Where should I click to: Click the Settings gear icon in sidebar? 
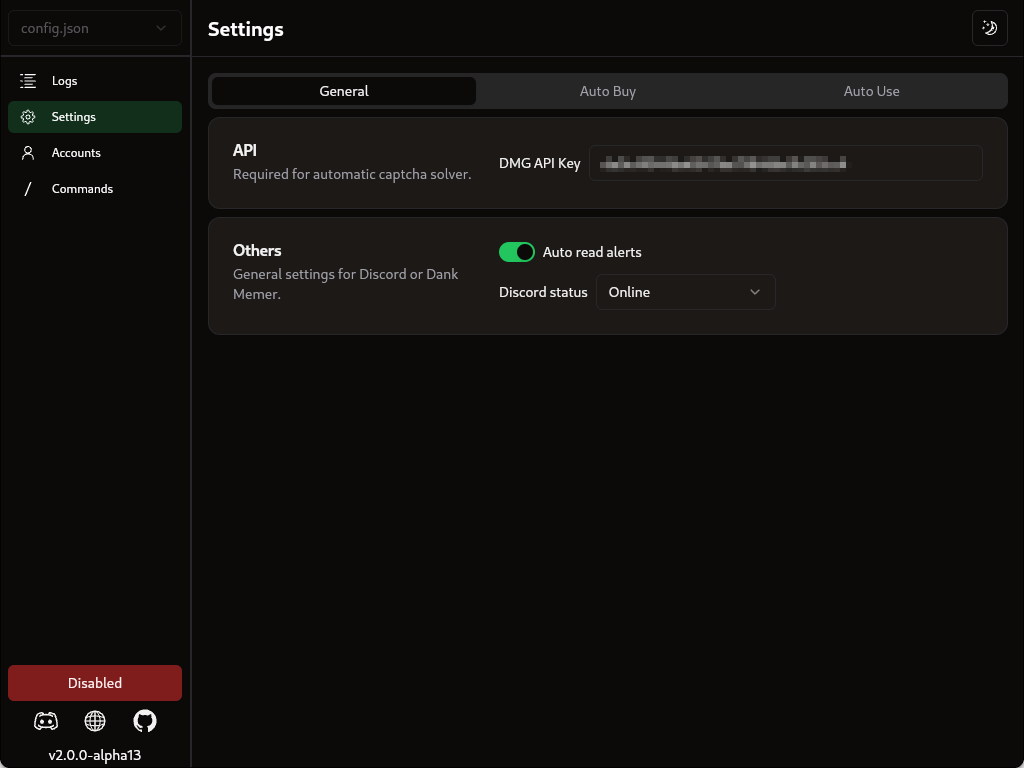pos(27,117)
